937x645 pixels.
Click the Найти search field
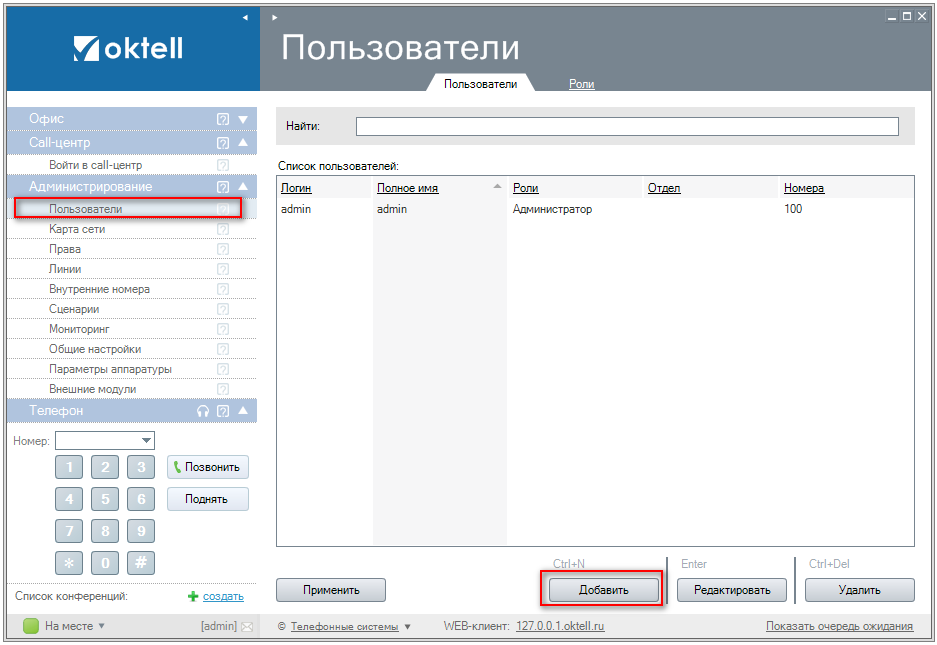click(626, 127)
